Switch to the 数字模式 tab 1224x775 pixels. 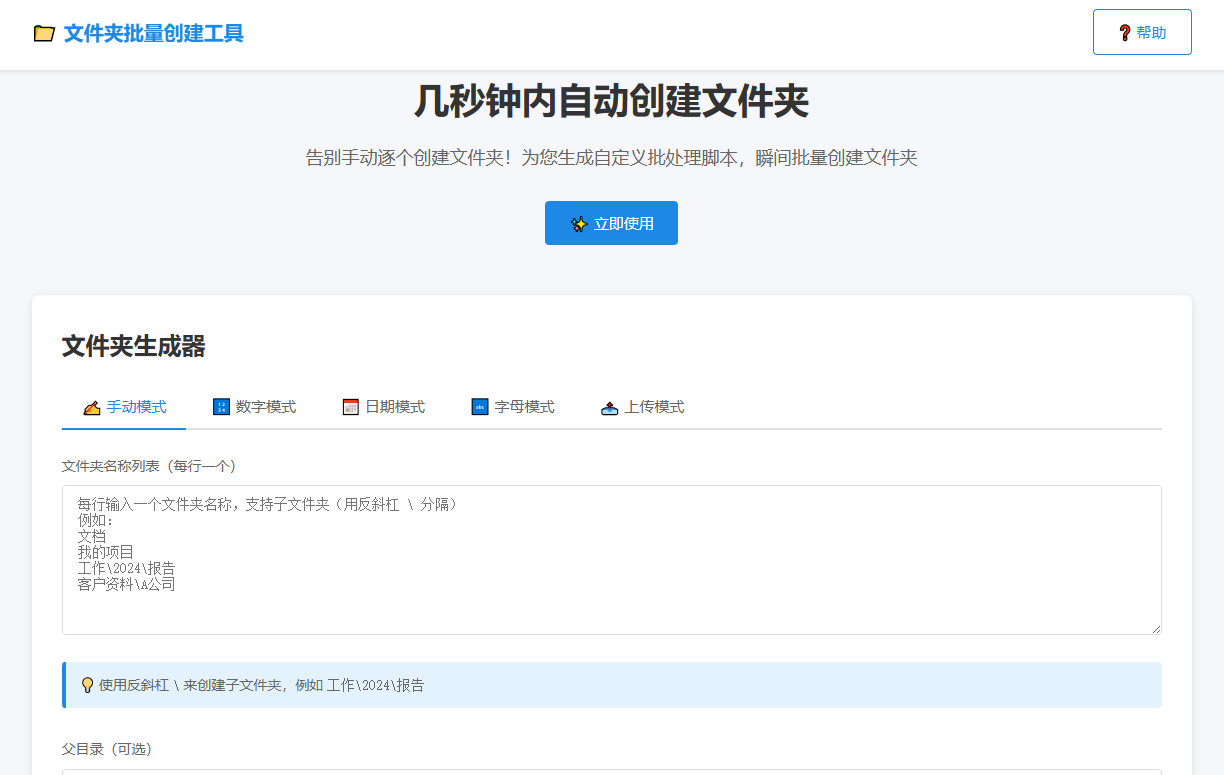265,407
